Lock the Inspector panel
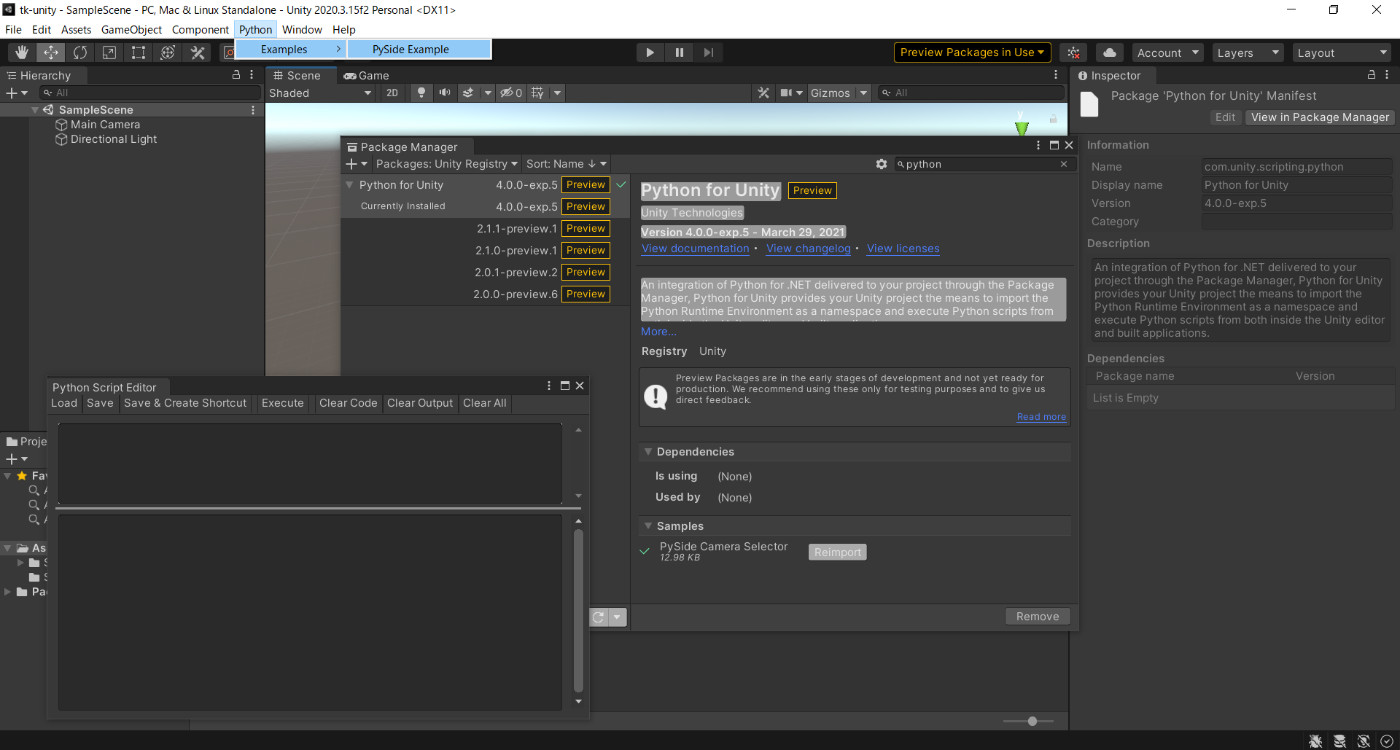The width and height of the screenshot is (1400, 750). click(x=1372, y=75)
